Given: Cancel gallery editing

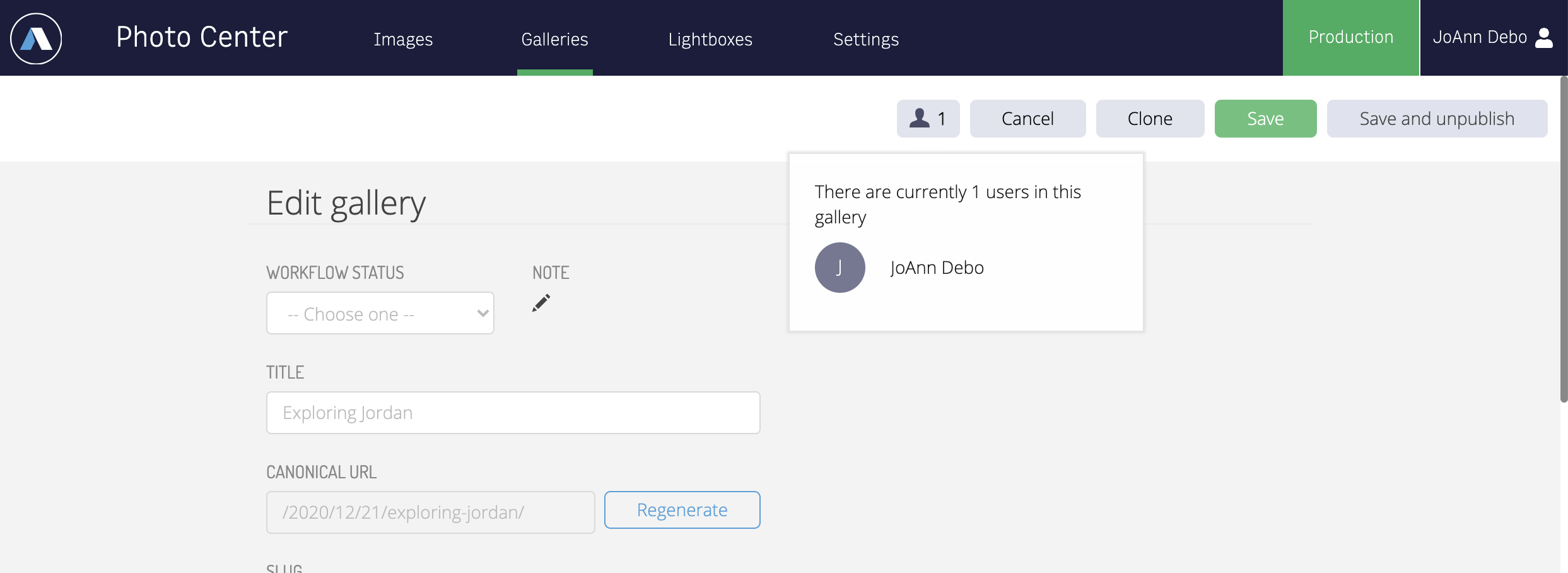Looking at the screenshot, I should [x=1027, y=119].
